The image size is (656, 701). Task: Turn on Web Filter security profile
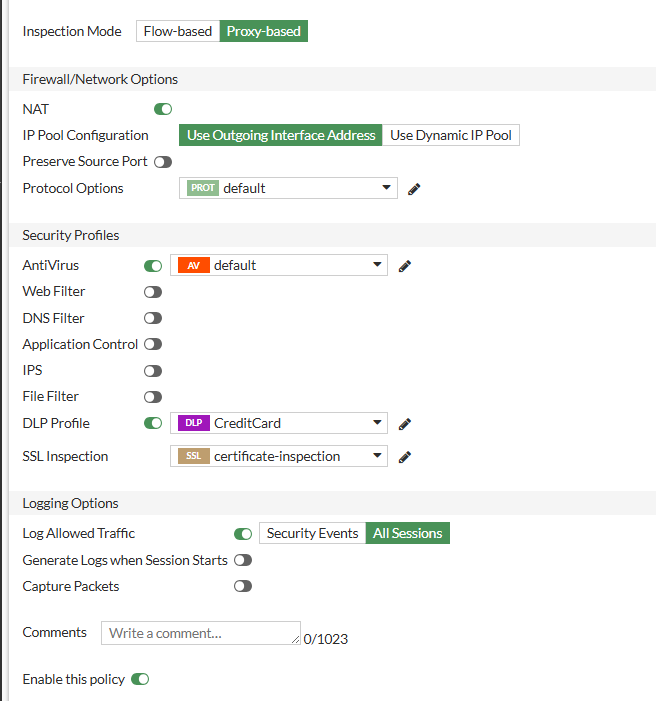click(x=153, y=292)
